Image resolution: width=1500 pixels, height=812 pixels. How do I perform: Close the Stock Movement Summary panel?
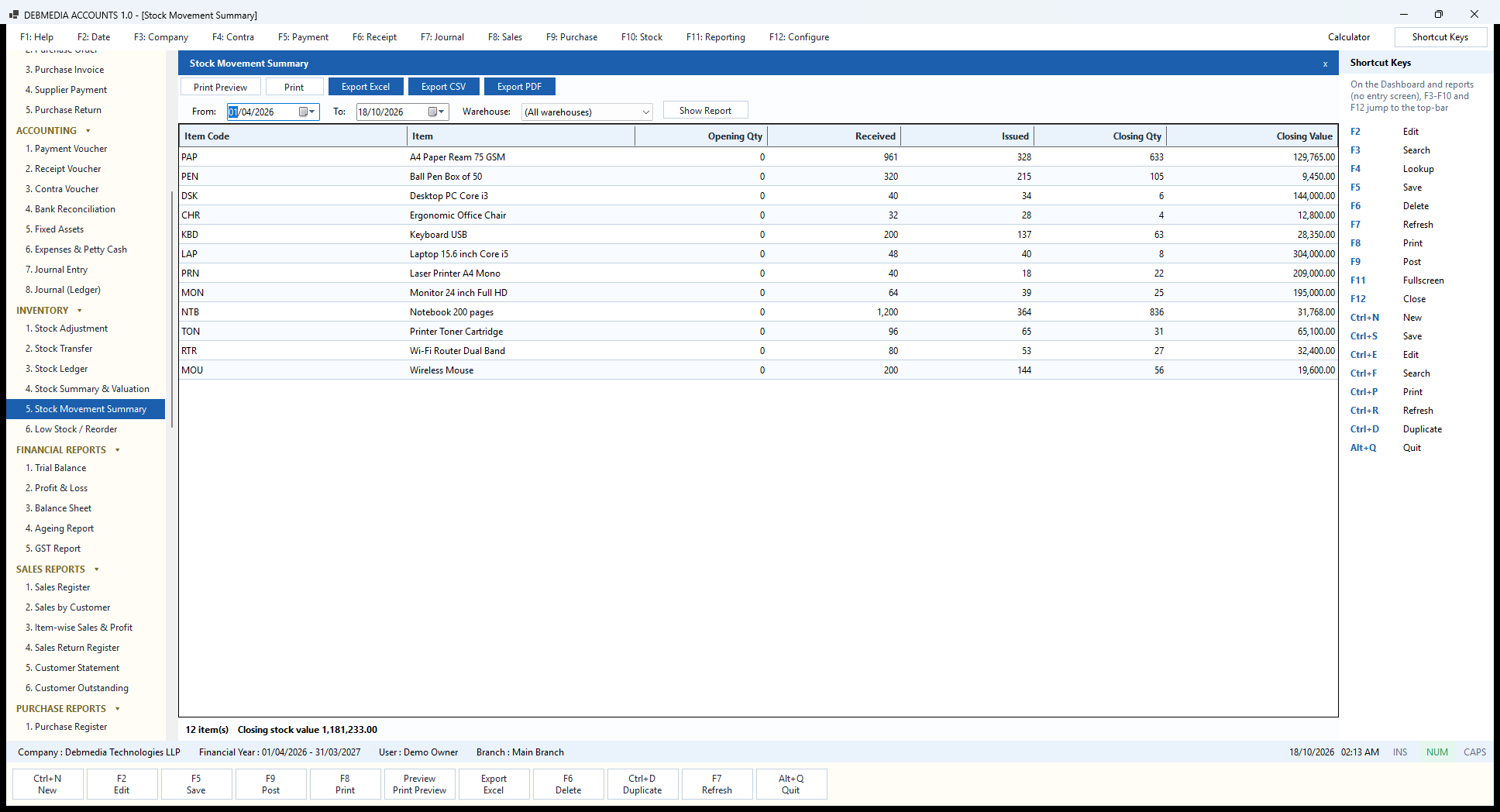1325,64
